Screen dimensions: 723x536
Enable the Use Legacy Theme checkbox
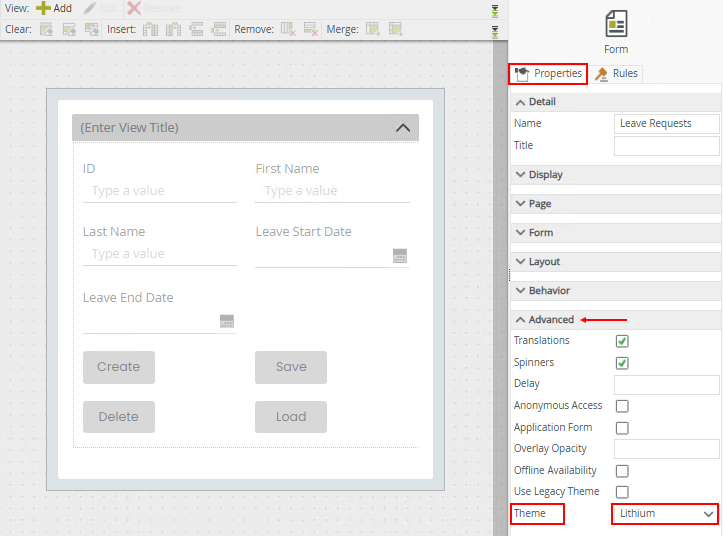(622, 492)
